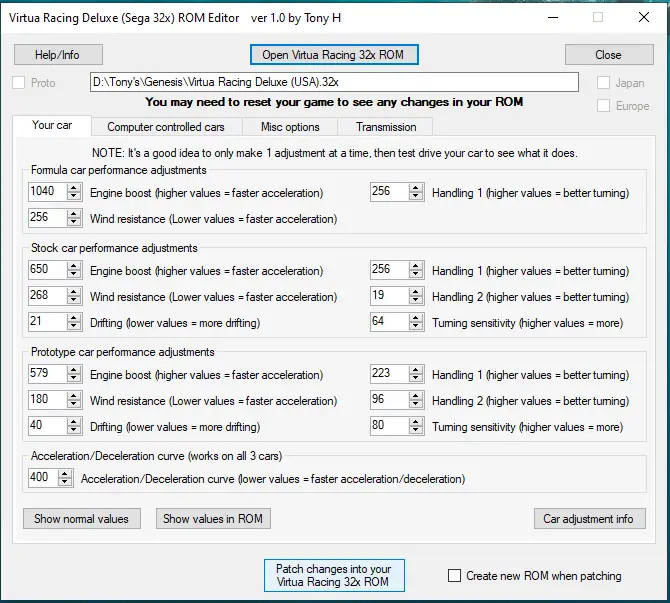Image resolution: width=670 pixels, height=603 pixels.
Task: Patch changes into your Virtua Racing ROM
Action: click(x=334, y=575)
